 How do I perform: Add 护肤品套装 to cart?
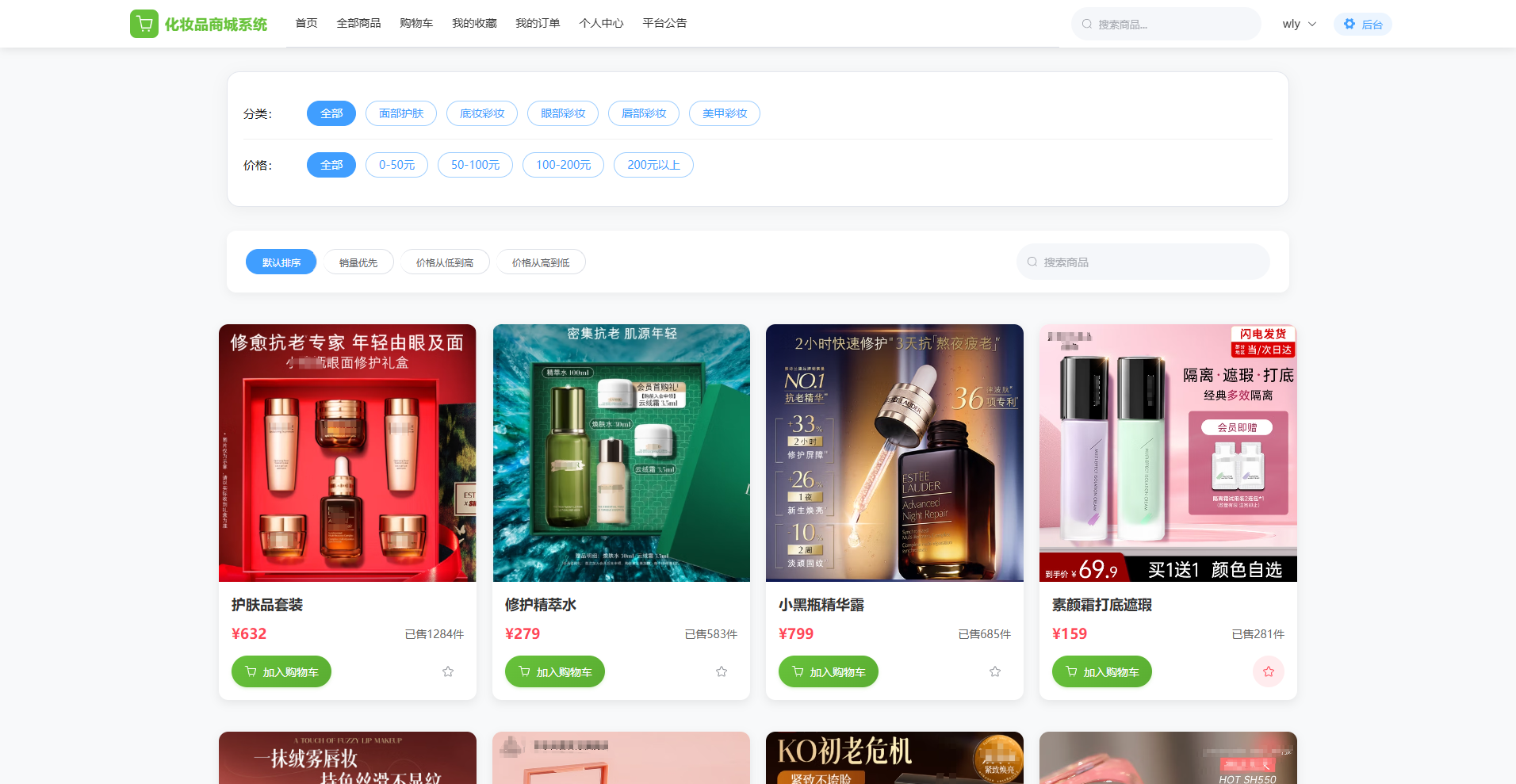click(x=281, y=671)
